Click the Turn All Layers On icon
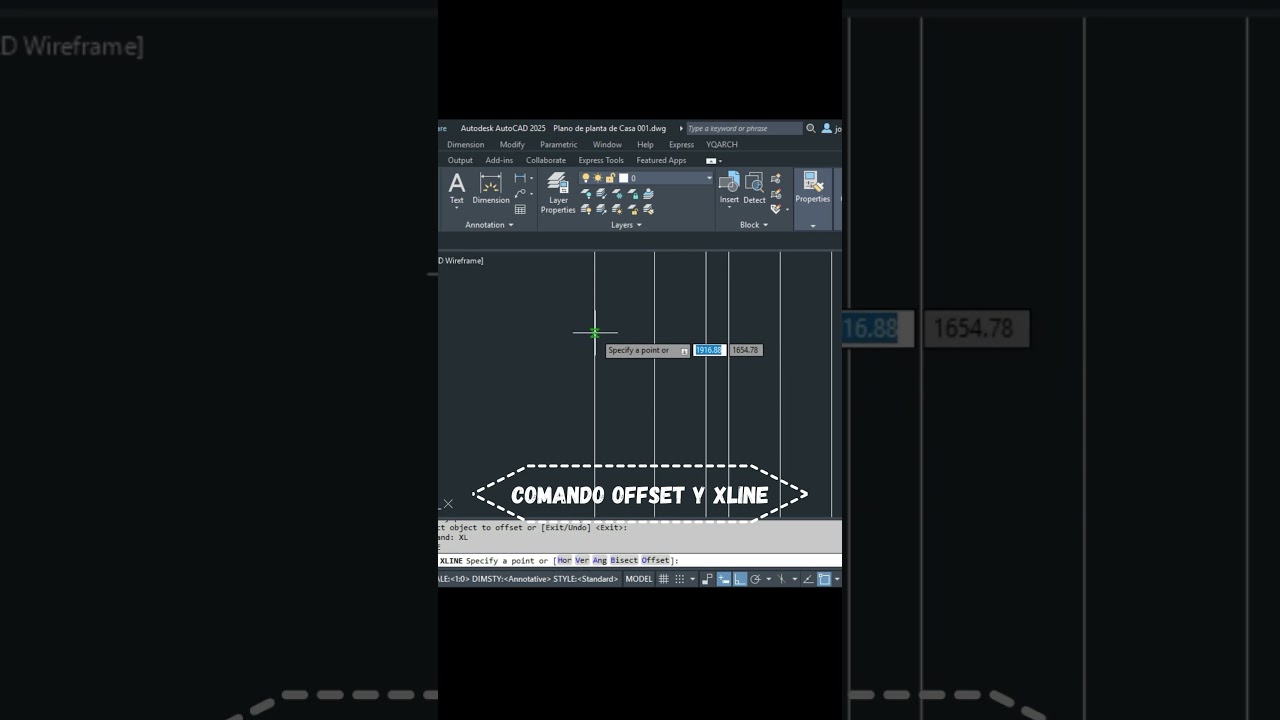 (586, 209)
